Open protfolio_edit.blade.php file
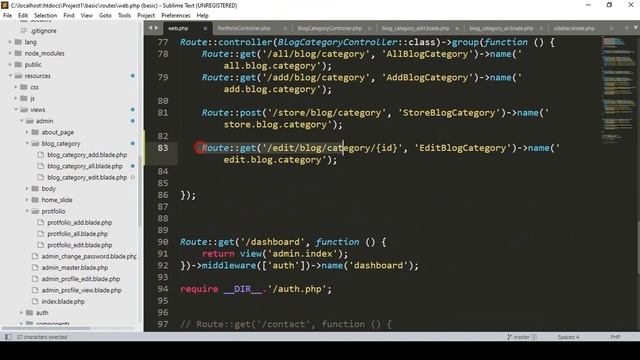This screenshot has width=640, height=360. (x=80, y=245)
